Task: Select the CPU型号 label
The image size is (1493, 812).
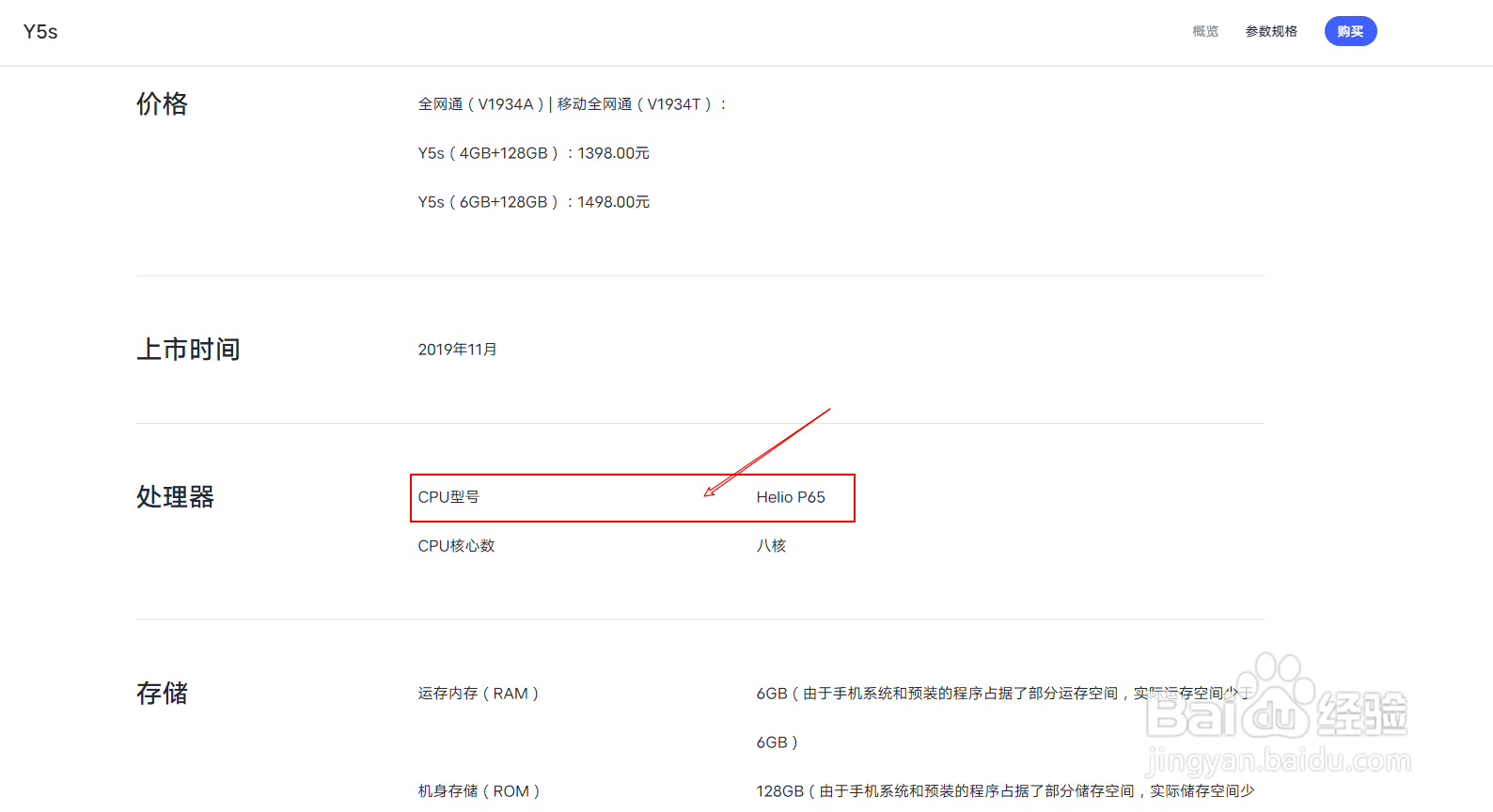Action: pyautogui.click(x=448, y=497)
